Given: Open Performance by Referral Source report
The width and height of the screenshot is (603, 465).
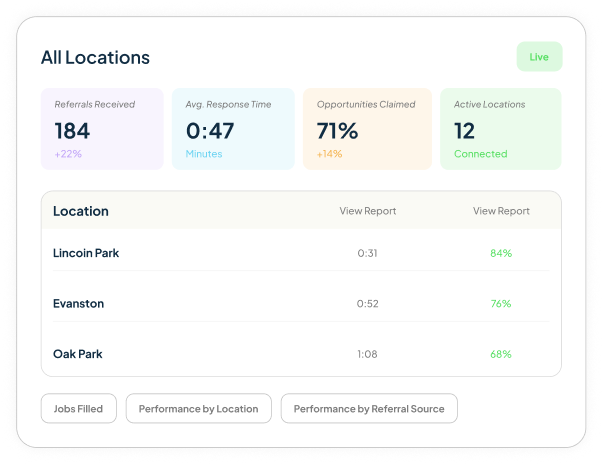Looking at the screenshot, I should pos(369,408).
